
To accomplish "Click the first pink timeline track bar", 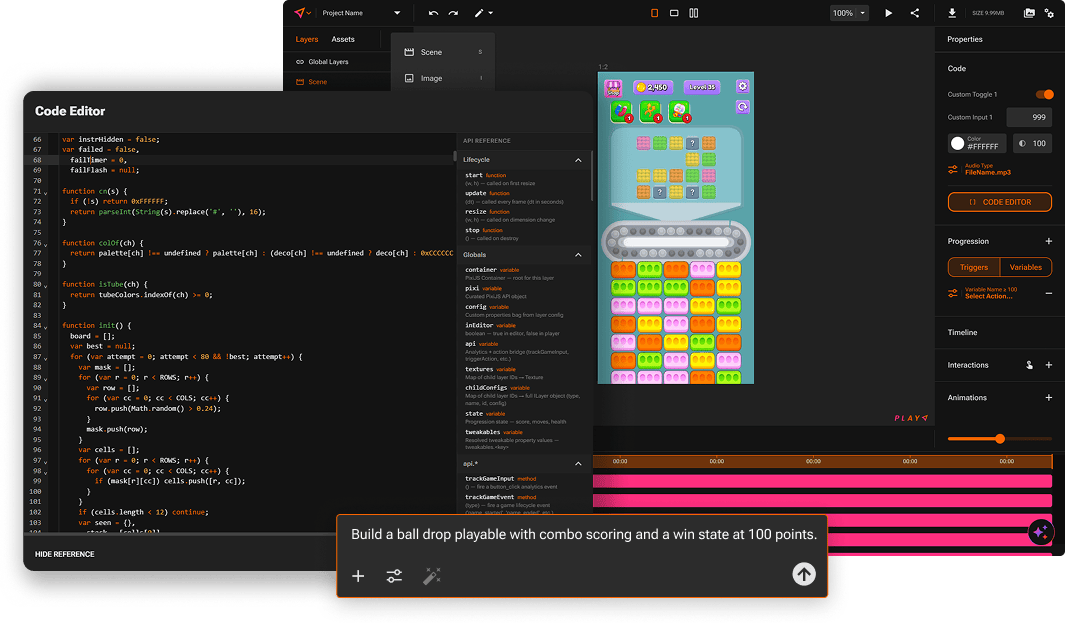I will coord(822,481).
